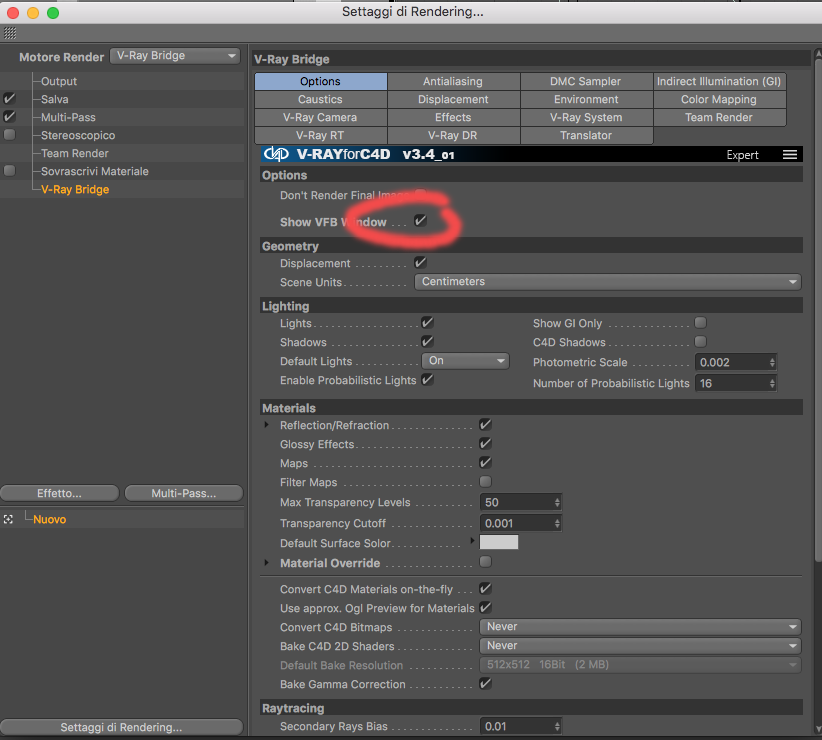Viewport: 822px width, 740px height.
Task: Expand the Material Override disclosure triangle
Action: point(266,562)
